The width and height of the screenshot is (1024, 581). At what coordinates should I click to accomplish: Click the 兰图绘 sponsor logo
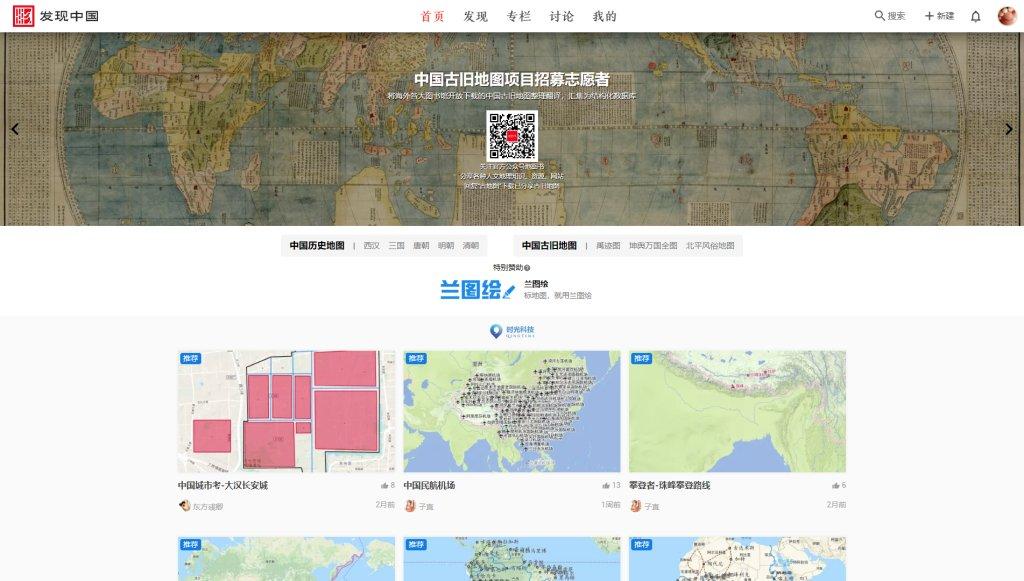tap(477, 289)
